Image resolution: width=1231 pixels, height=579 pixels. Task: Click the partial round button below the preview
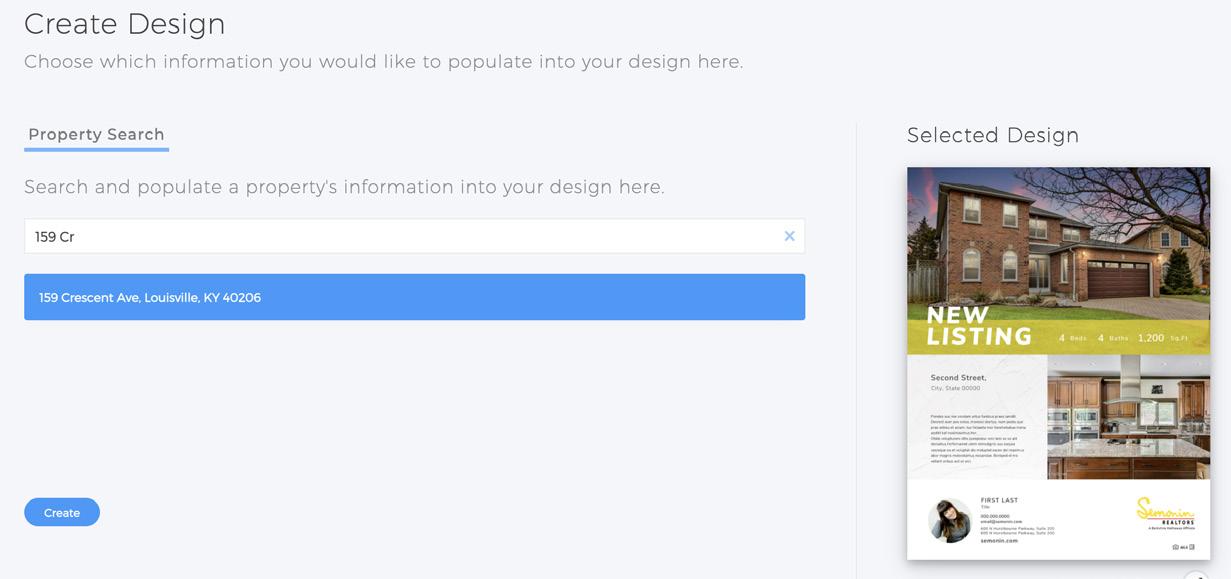coord(1196,575)
